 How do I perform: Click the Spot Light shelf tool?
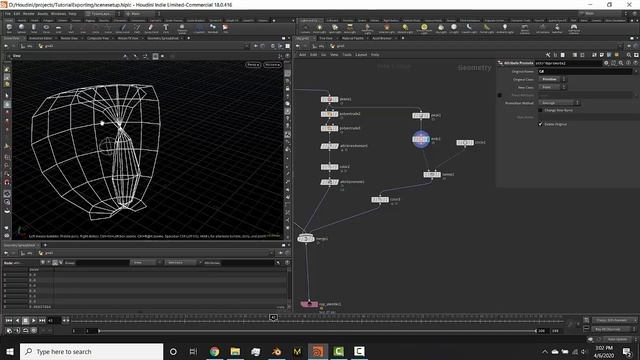335,29
